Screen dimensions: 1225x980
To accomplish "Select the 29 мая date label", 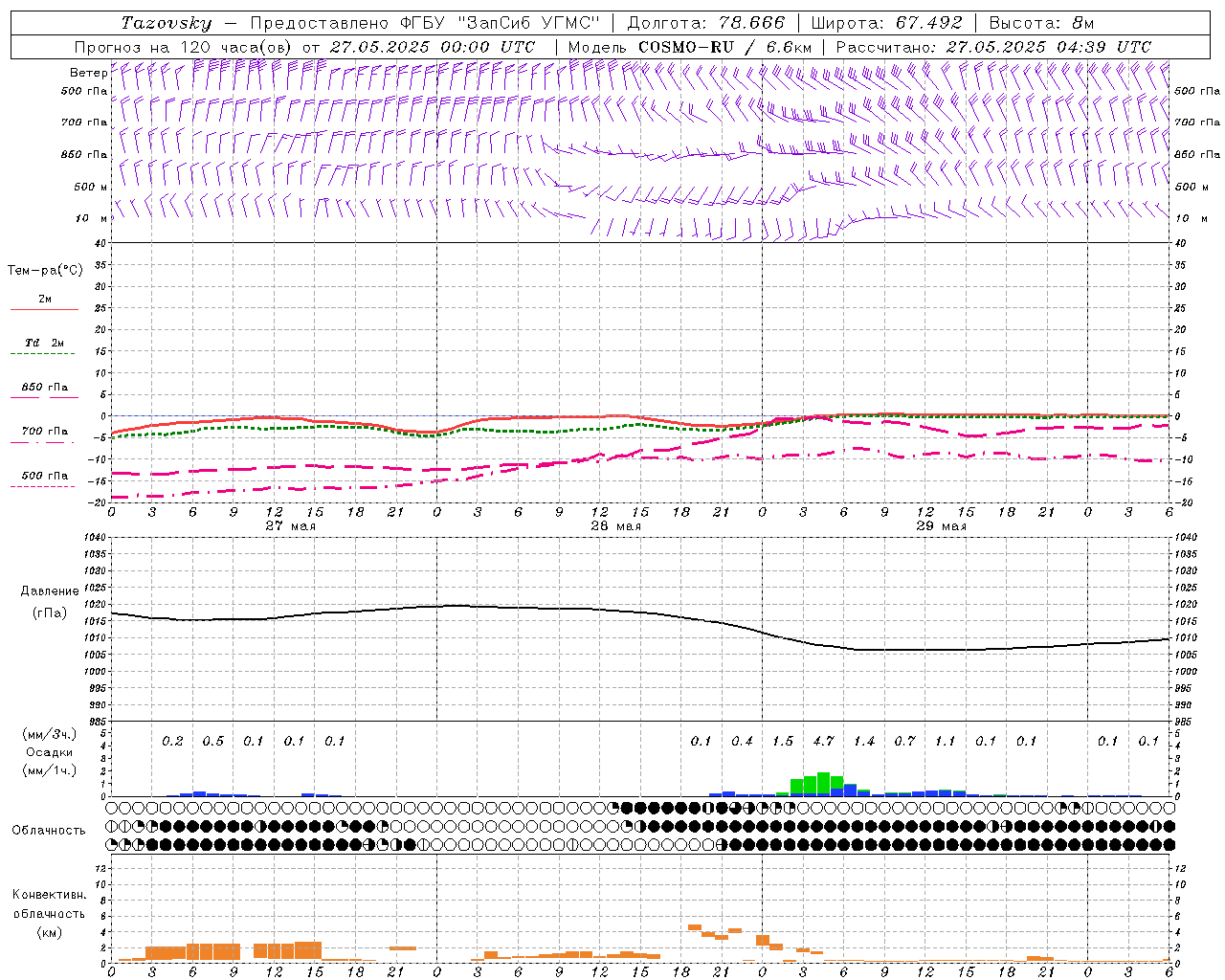I will coord(941,526).
